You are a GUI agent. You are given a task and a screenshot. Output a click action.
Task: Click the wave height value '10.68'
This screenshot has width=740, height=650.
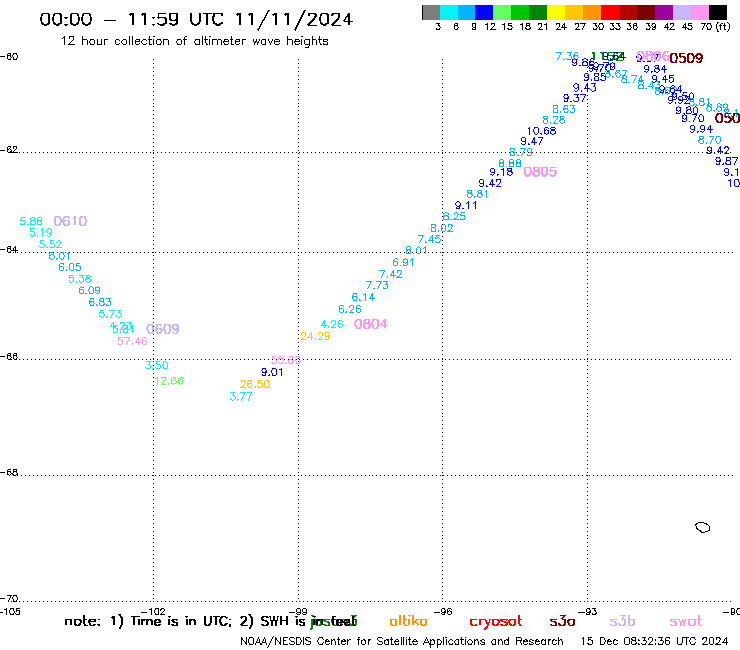pyautogui.click(x=541, y=131)
